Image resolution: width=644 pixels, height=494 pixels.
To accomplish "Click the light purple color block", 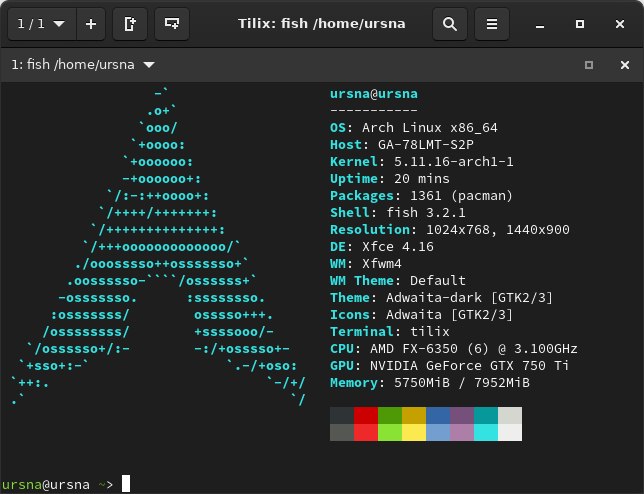I will tap(462, 432).
